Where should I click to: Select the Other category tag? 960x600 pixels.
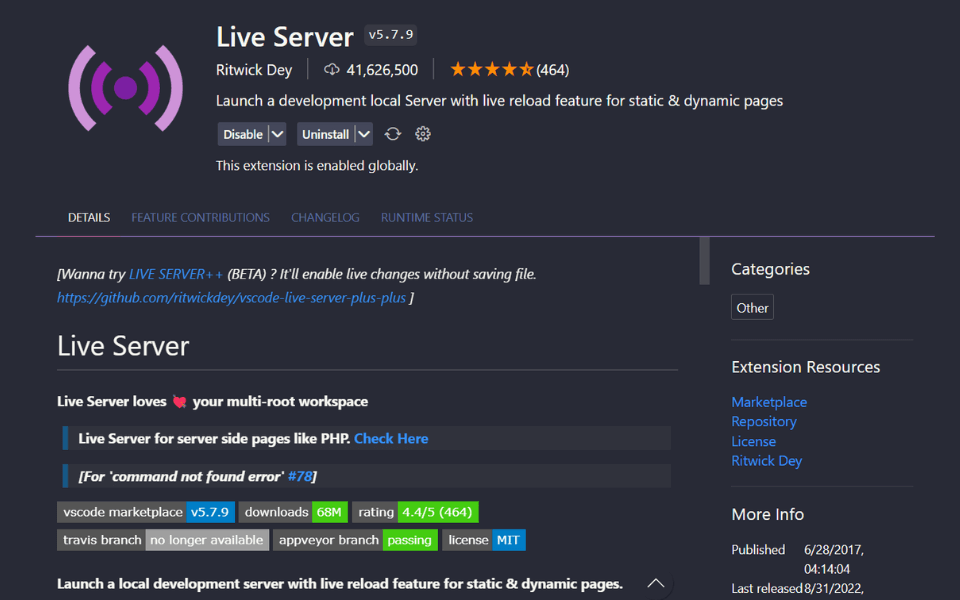752,308
